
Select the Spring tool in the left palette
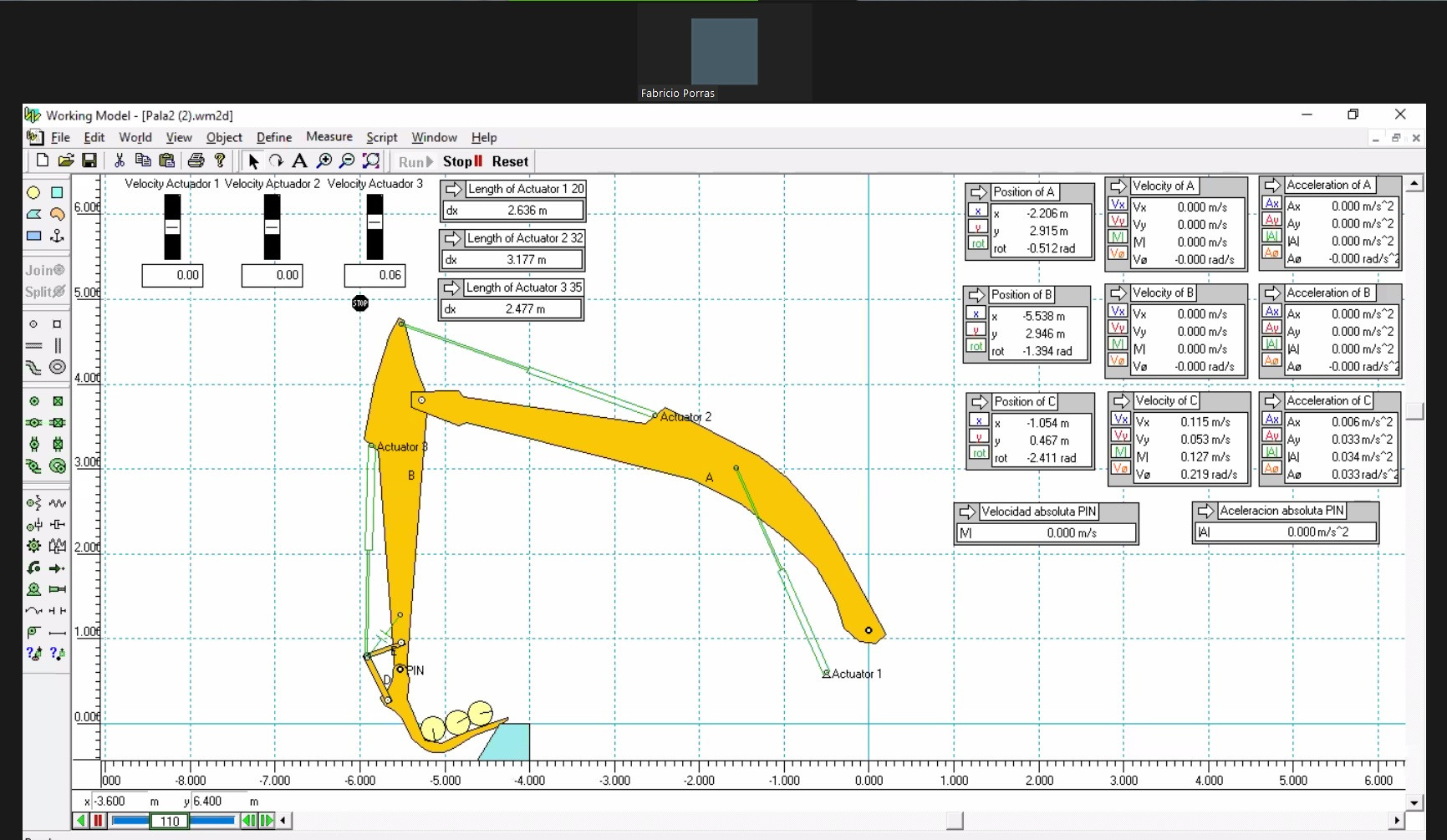point(57,503)
